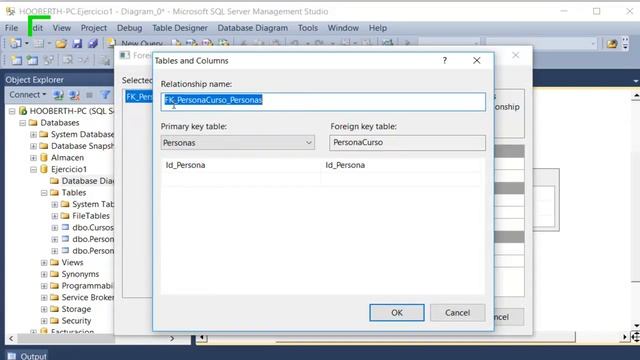The height and width of the screenshot is (360, 640).
Task: Click the Add Table icon in diagram toolbar
Action: point(32,60)
